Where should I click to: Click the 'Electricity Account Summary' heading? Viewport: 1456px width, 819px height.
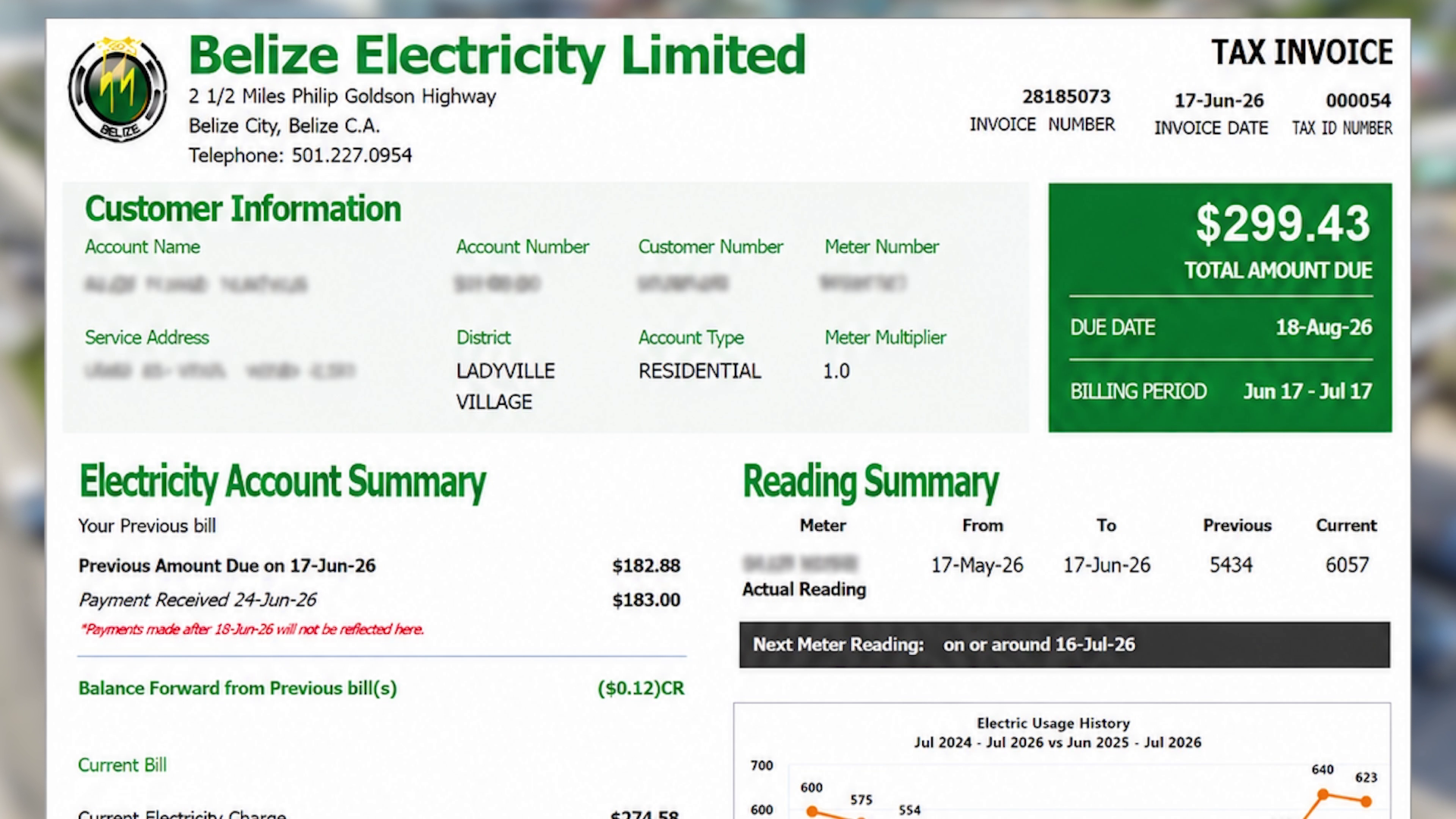[x=283, y=482]
